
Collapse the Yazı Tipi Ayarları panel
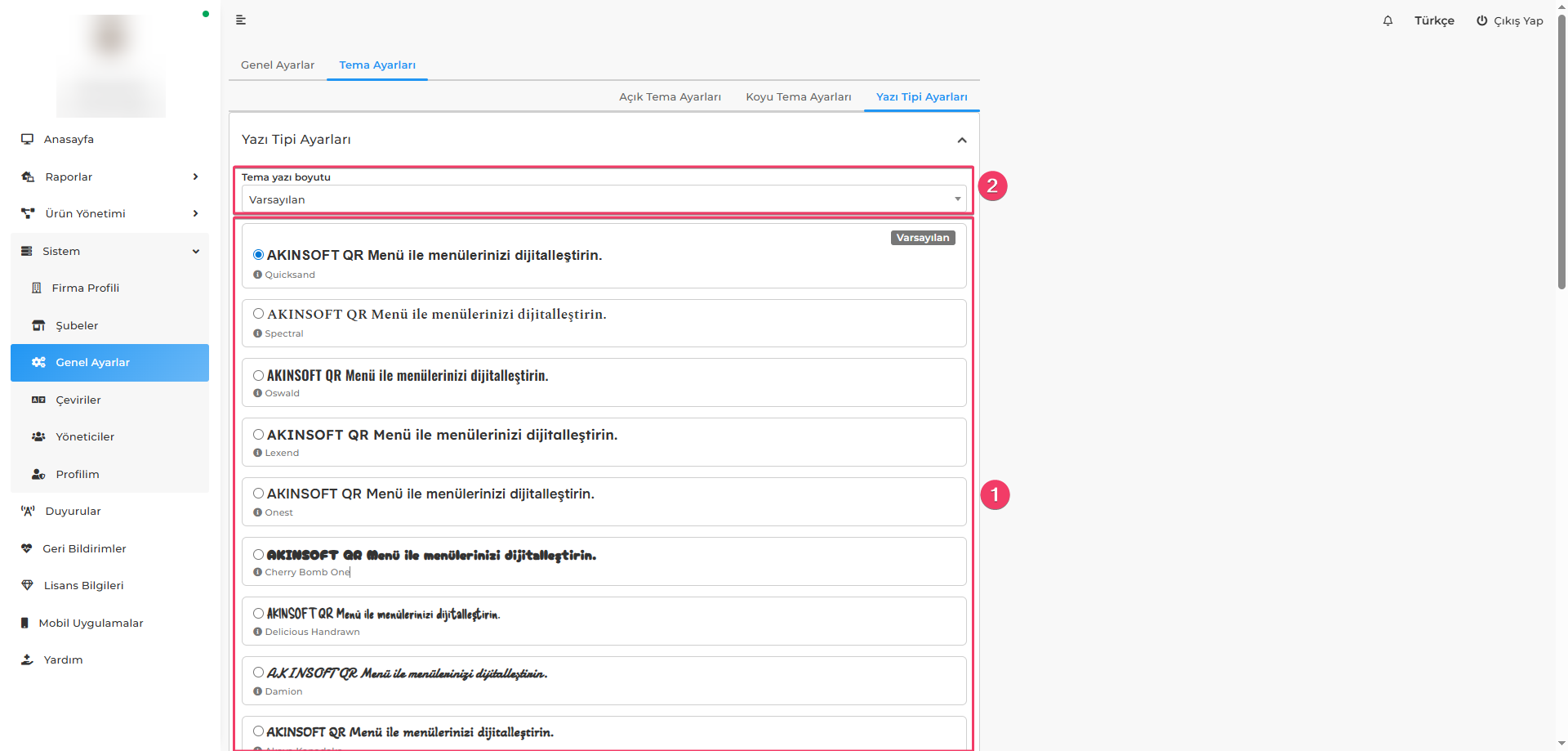(962, 140)
